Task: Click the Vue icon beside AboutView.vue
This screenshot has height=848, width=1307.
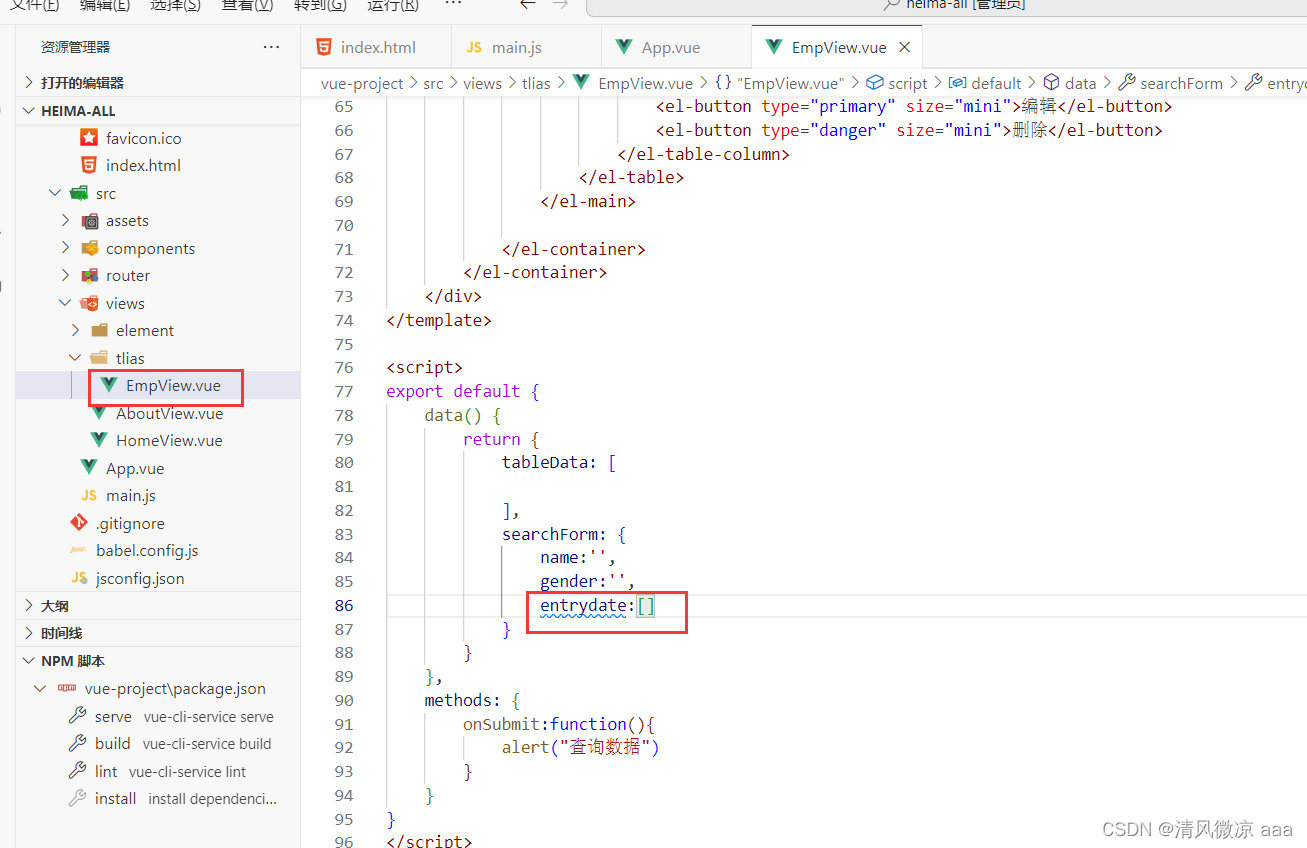Action: click(99, 413)
